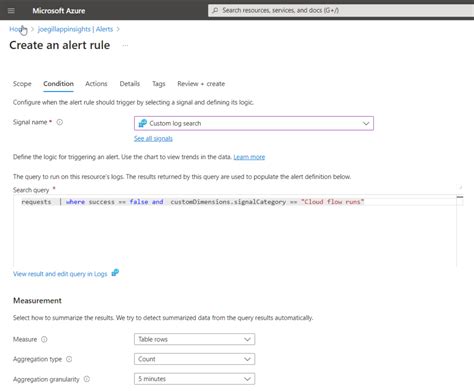Click the Aggregation type info icon
The image size is (474, 391).
coord(69,359)
